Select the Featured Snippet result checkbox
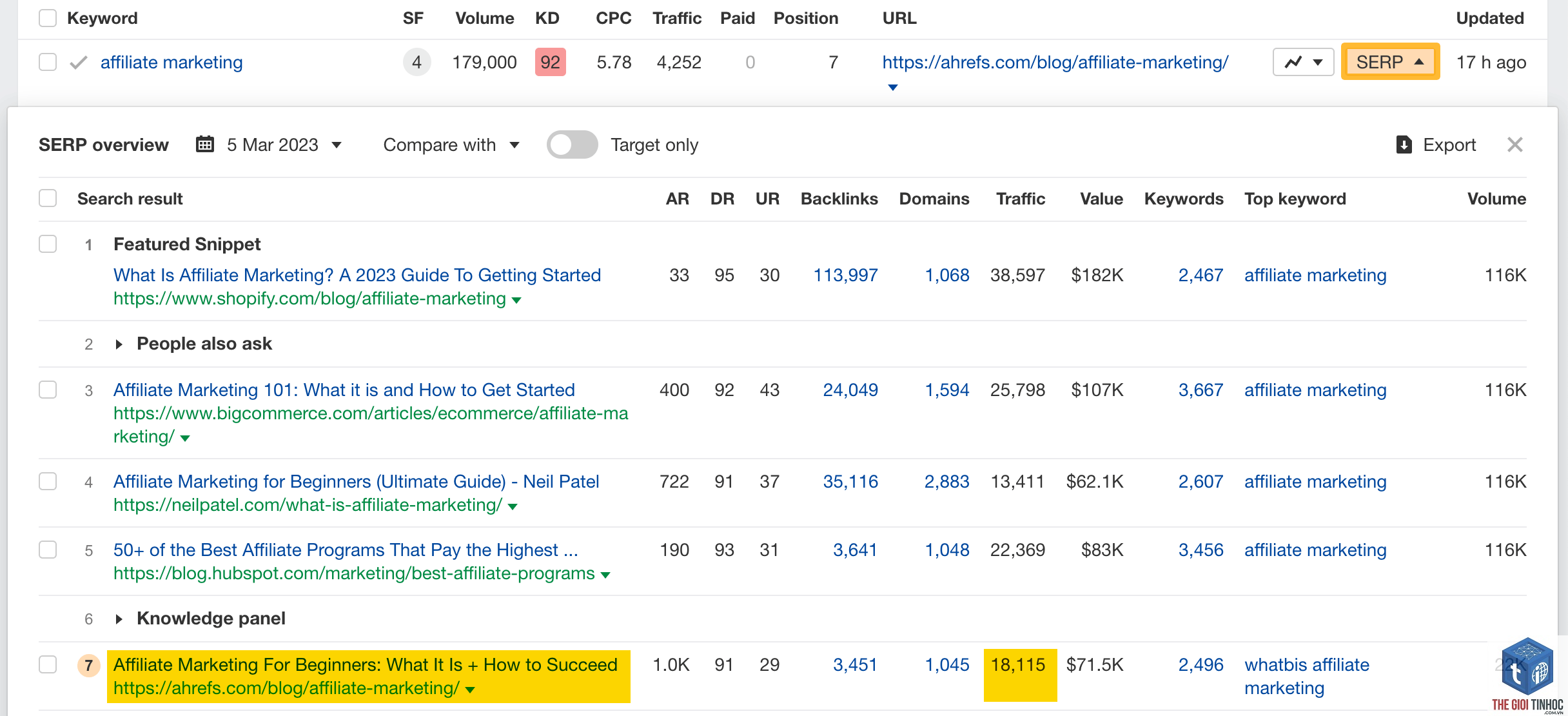Viewport: 1568px width, 716px height. pos(48,244)
